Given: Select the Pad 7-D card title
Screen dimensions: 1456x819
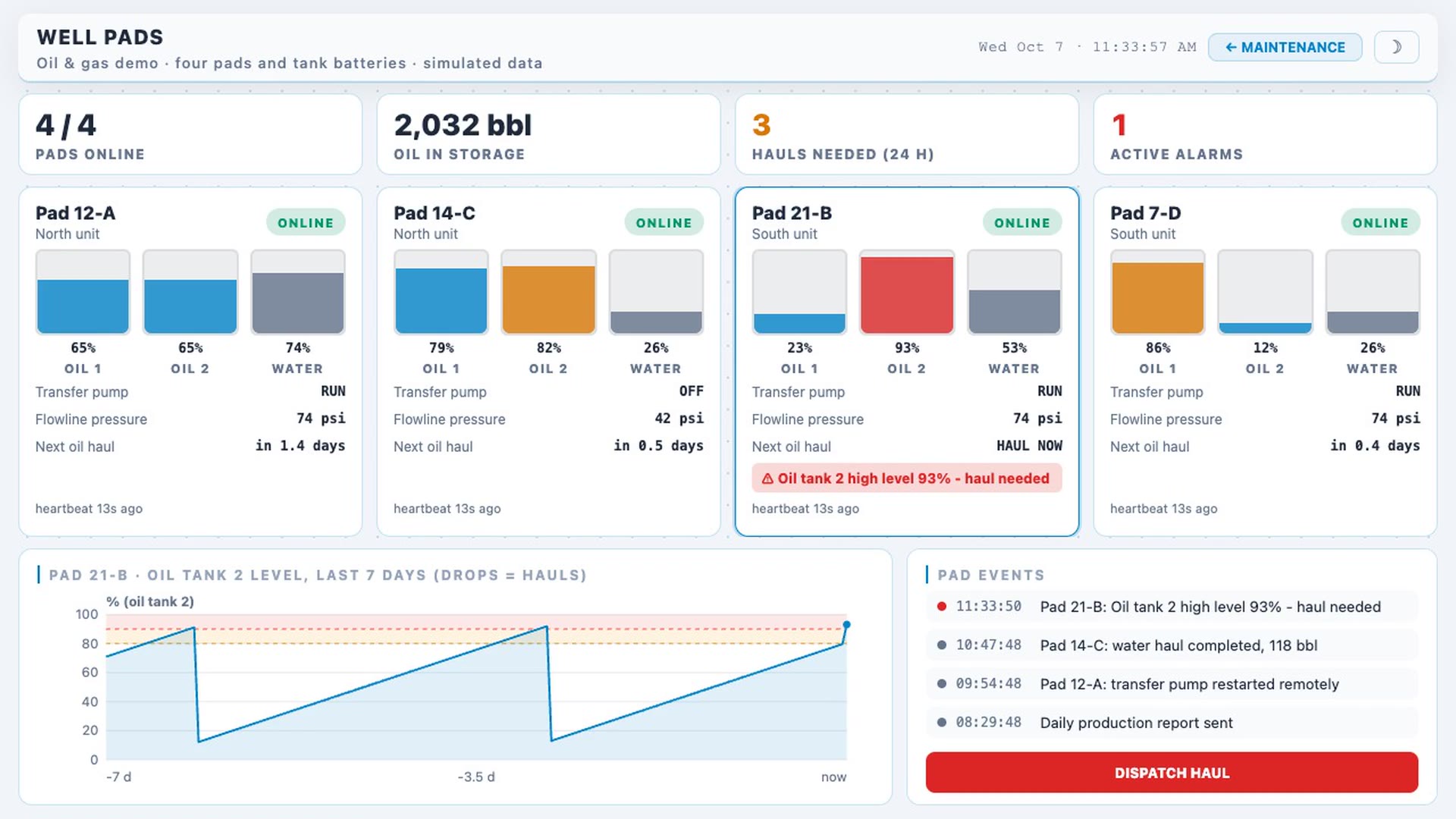Looking at the screenshot, I should (1145, 213).
